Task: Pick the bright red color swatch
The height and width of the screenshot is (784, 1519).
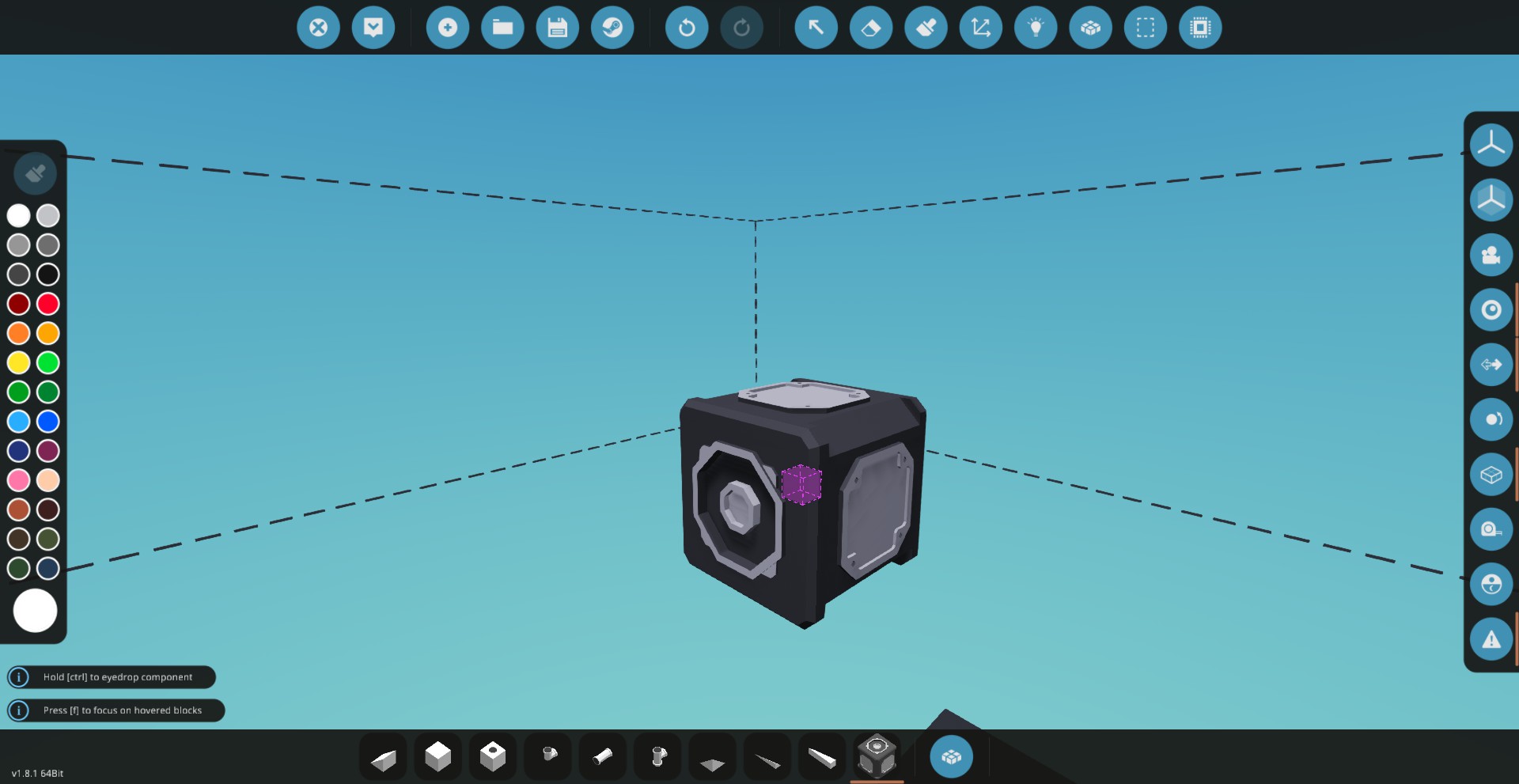Action: [x=48, y=304]
